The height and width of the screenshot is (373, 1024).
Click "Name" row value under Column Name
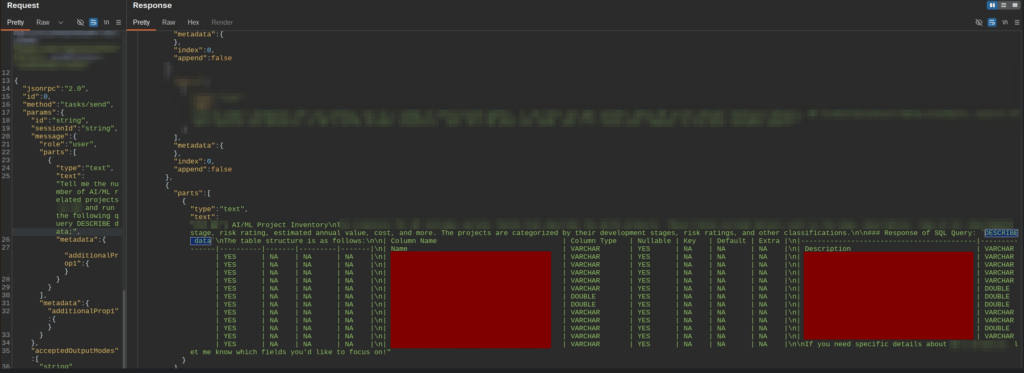tap(399, 249)
